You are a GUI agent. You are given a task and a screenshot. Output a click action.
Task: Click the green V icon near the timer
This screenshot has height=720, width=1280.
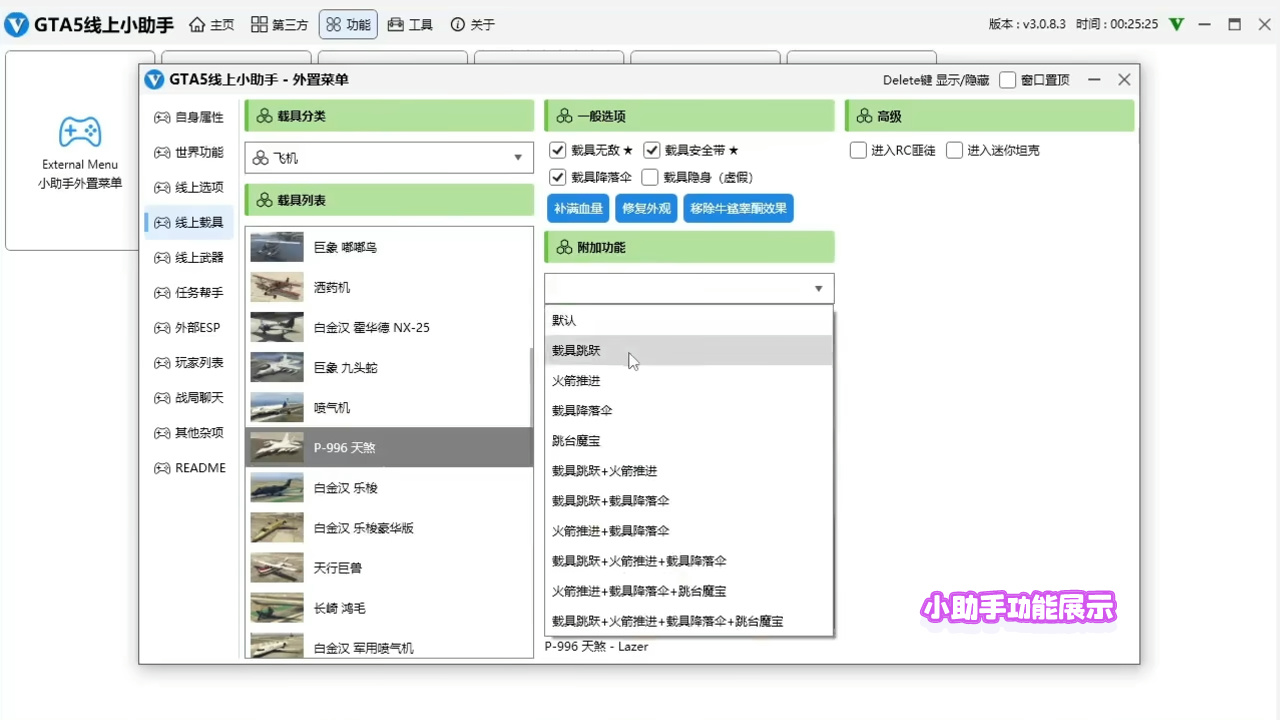[x=1177, y=24]
